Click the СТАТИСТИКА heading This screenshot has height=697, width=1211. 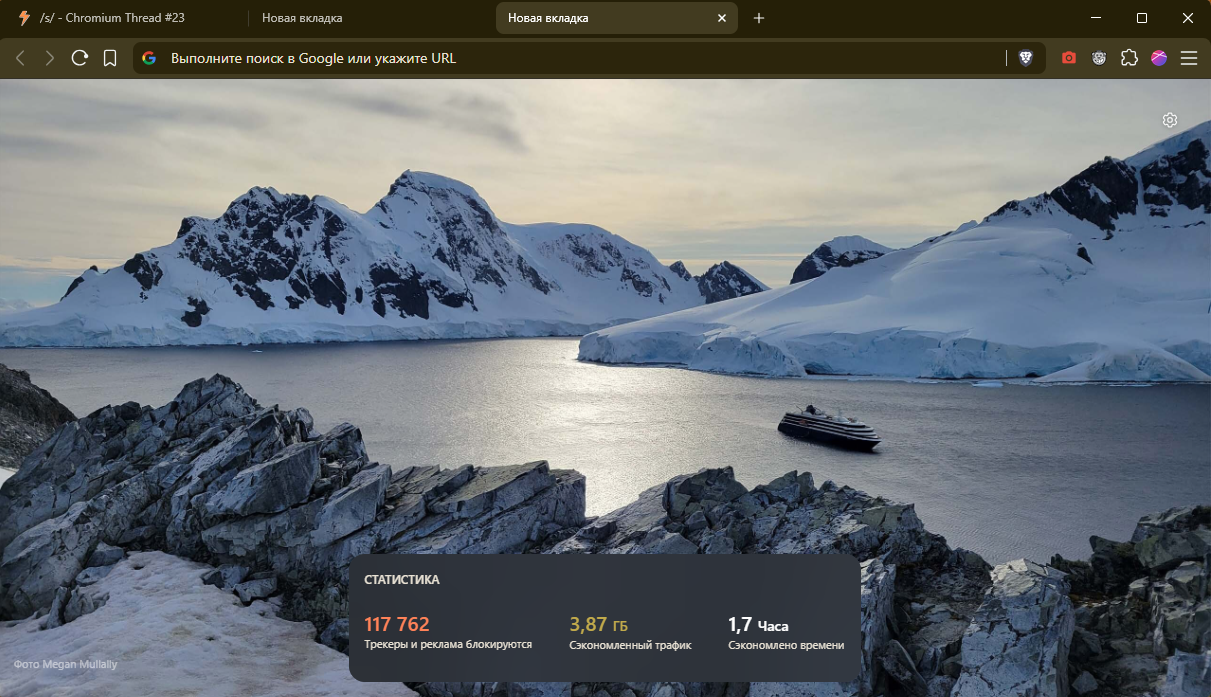pyautogui.click(x=402, y=580)
